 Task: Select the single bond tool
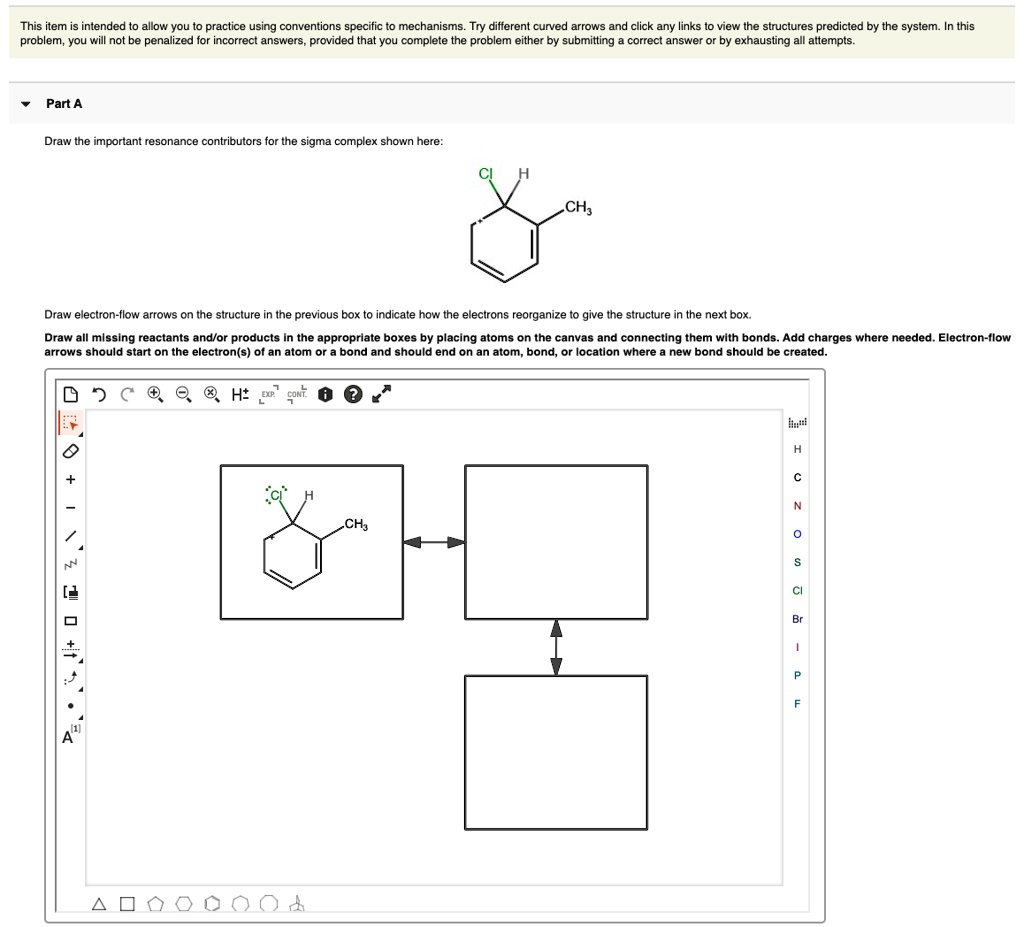(71, 536)
